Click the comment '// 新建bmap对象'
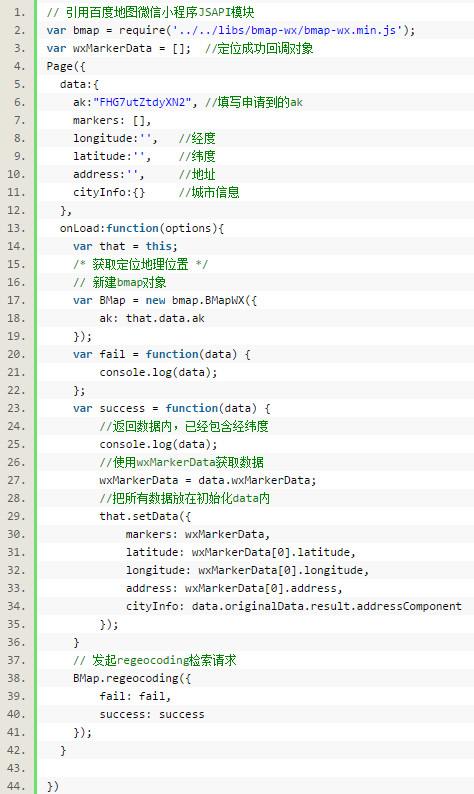Viewport: 474px width, 794px height. click(120, 283)
